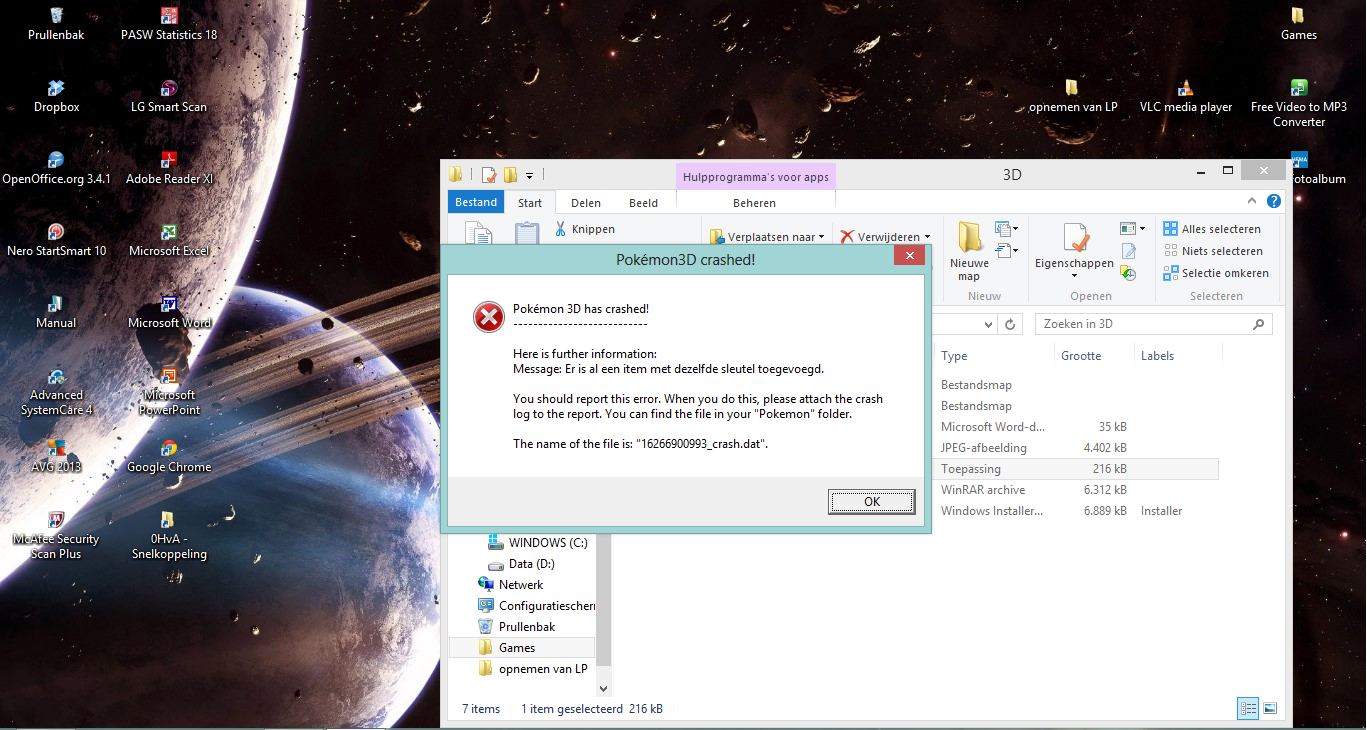Switch to the Delen ribbon tab
Image resolution: width=1367 pixels, height=730 pixels.
point(586,203)
